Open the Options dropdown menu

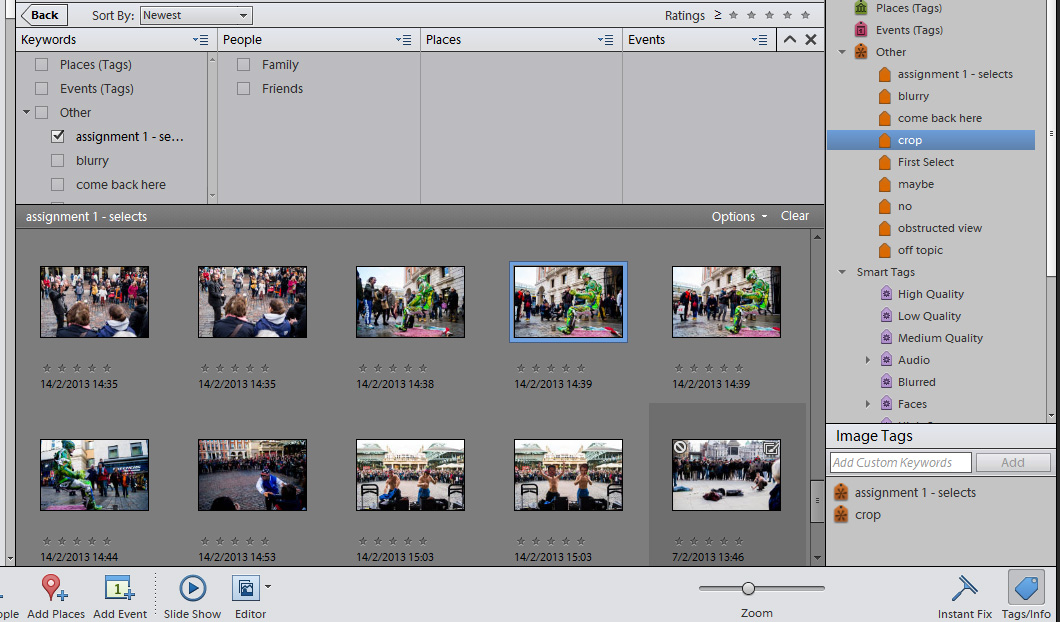740,216
